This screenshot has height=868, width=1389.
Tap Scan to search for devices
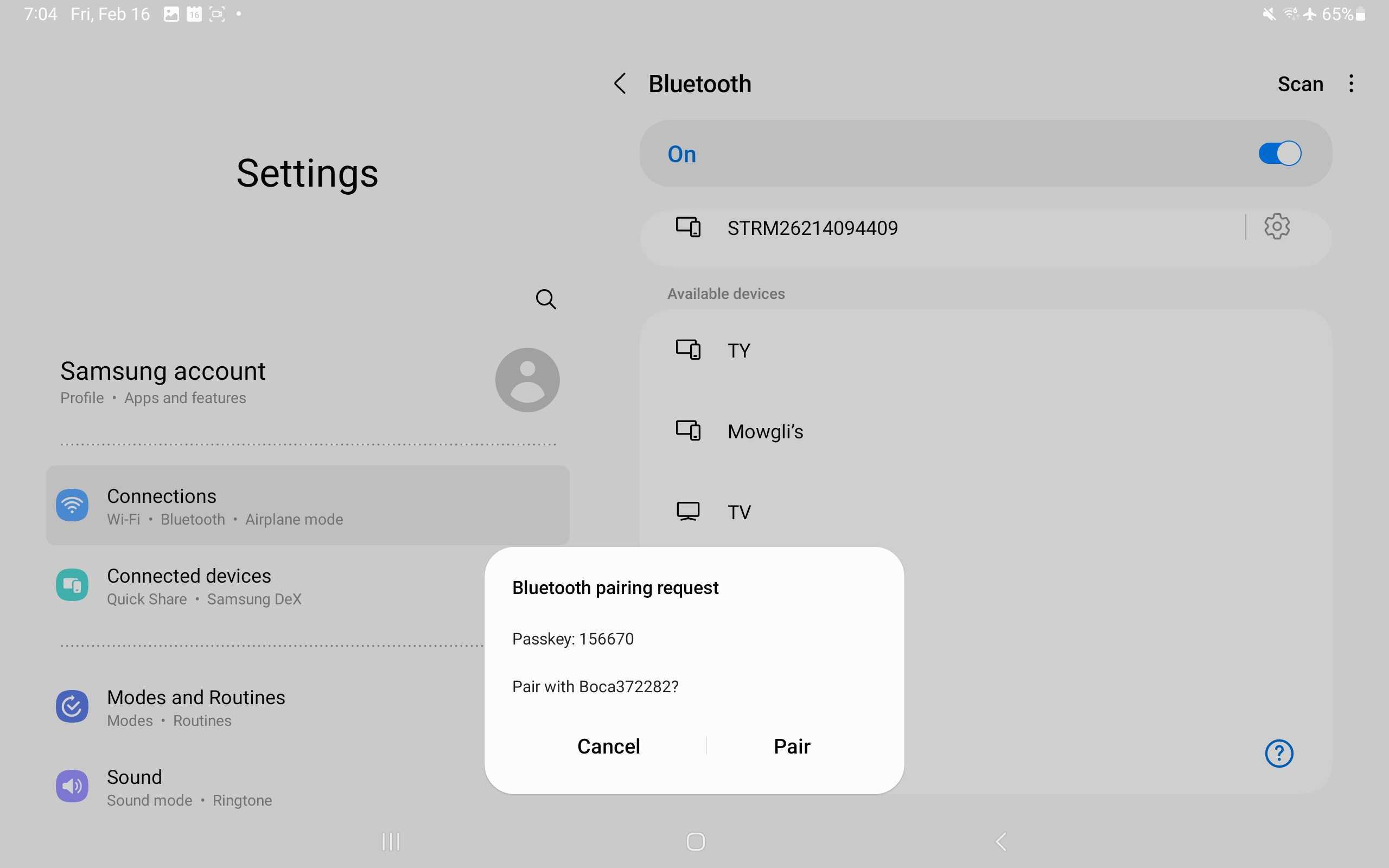tap(1300, 85)
